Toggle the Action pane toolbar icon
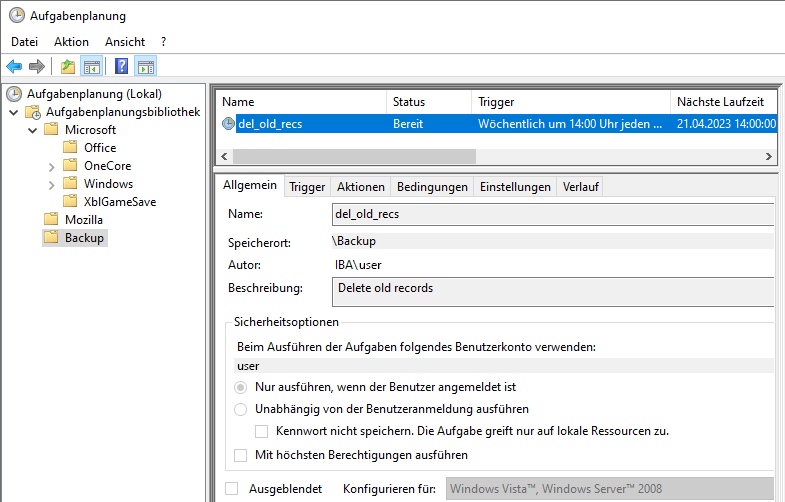785x502 pixels. (x=146, y=66)
